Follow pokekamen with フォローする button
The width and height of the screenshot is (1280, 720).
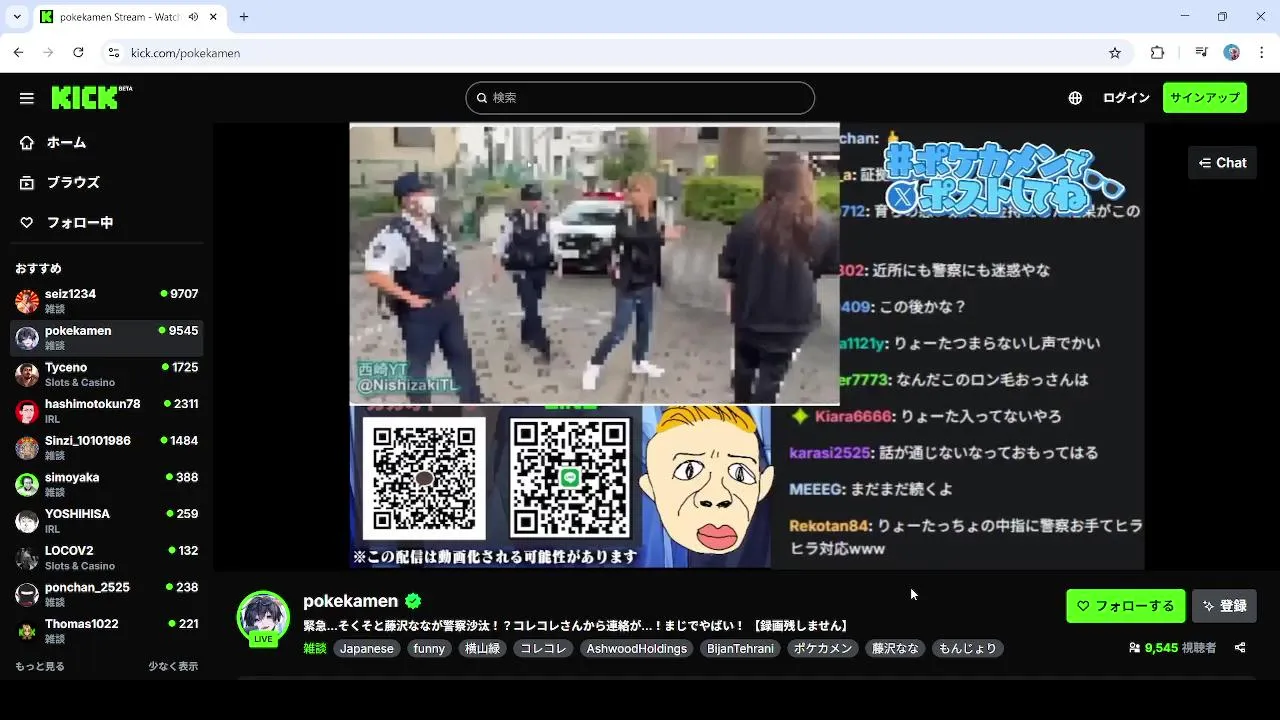1126,606
